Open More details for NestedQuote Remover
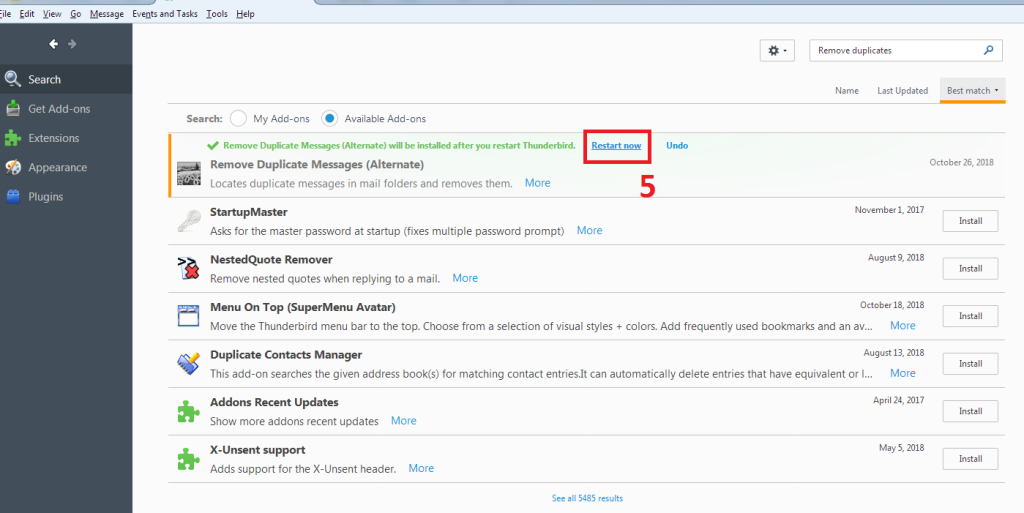Image resolution: width=1024 pixels, height=513 pixels. [x=465, y=278]
